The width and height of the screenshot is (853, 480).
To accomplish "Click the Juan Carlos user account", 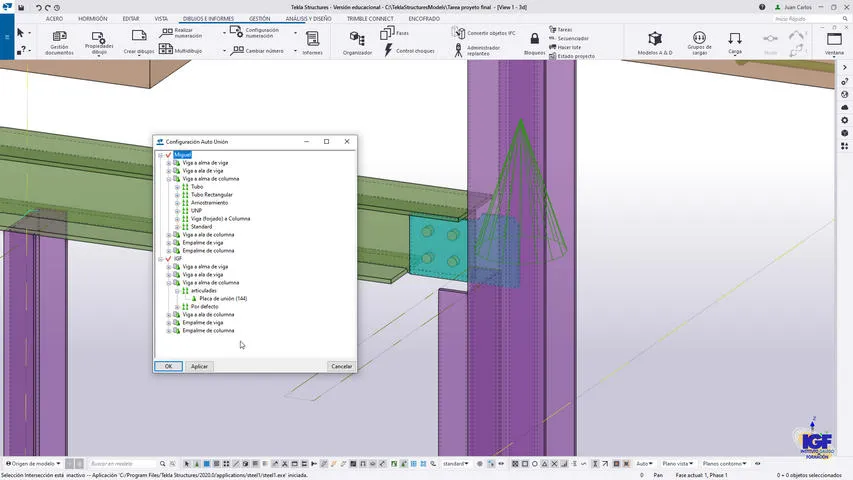I will (x=793, y=7).
